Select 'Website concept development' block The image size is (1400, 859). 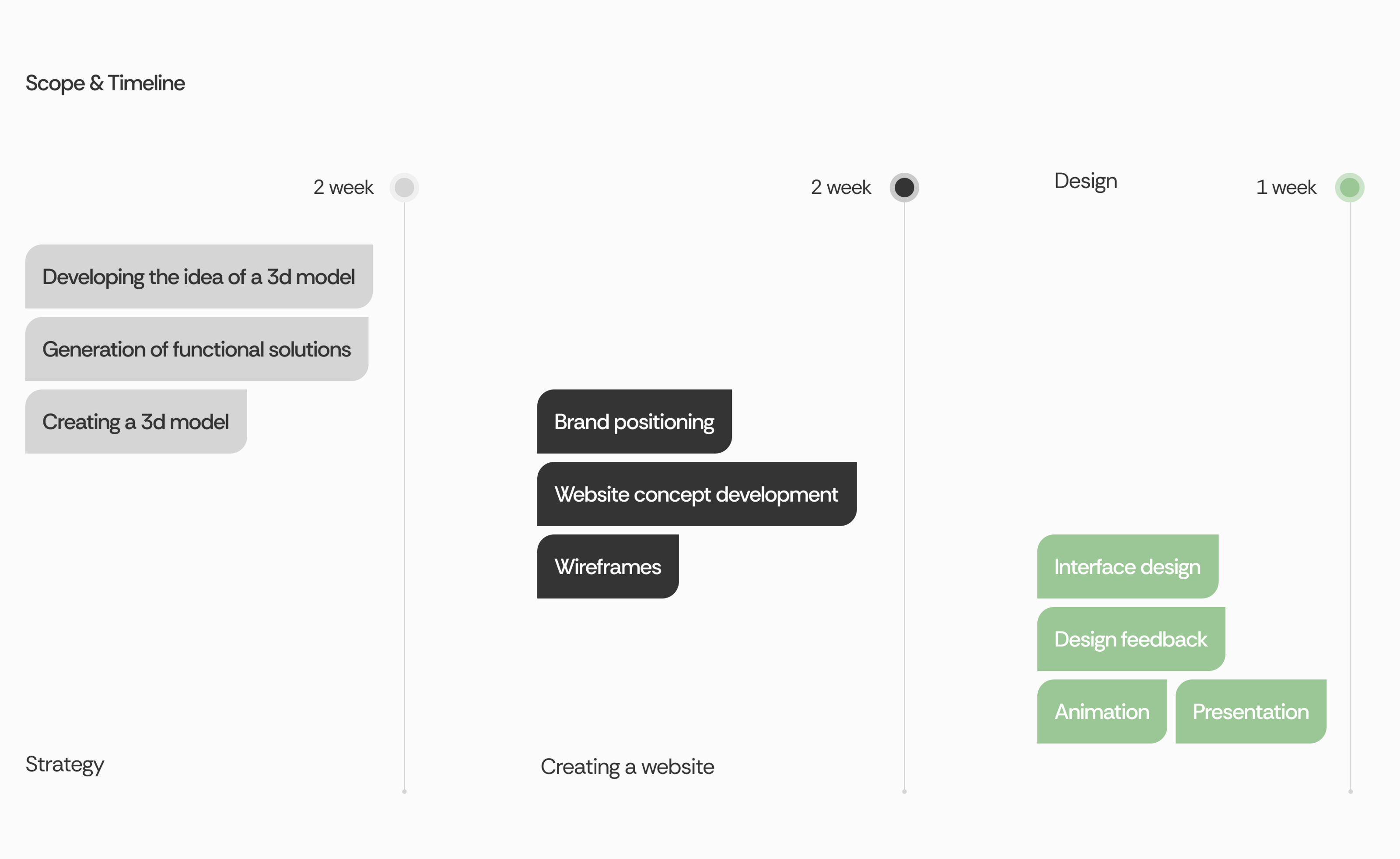pyautogui.click(x=696, y=494)
